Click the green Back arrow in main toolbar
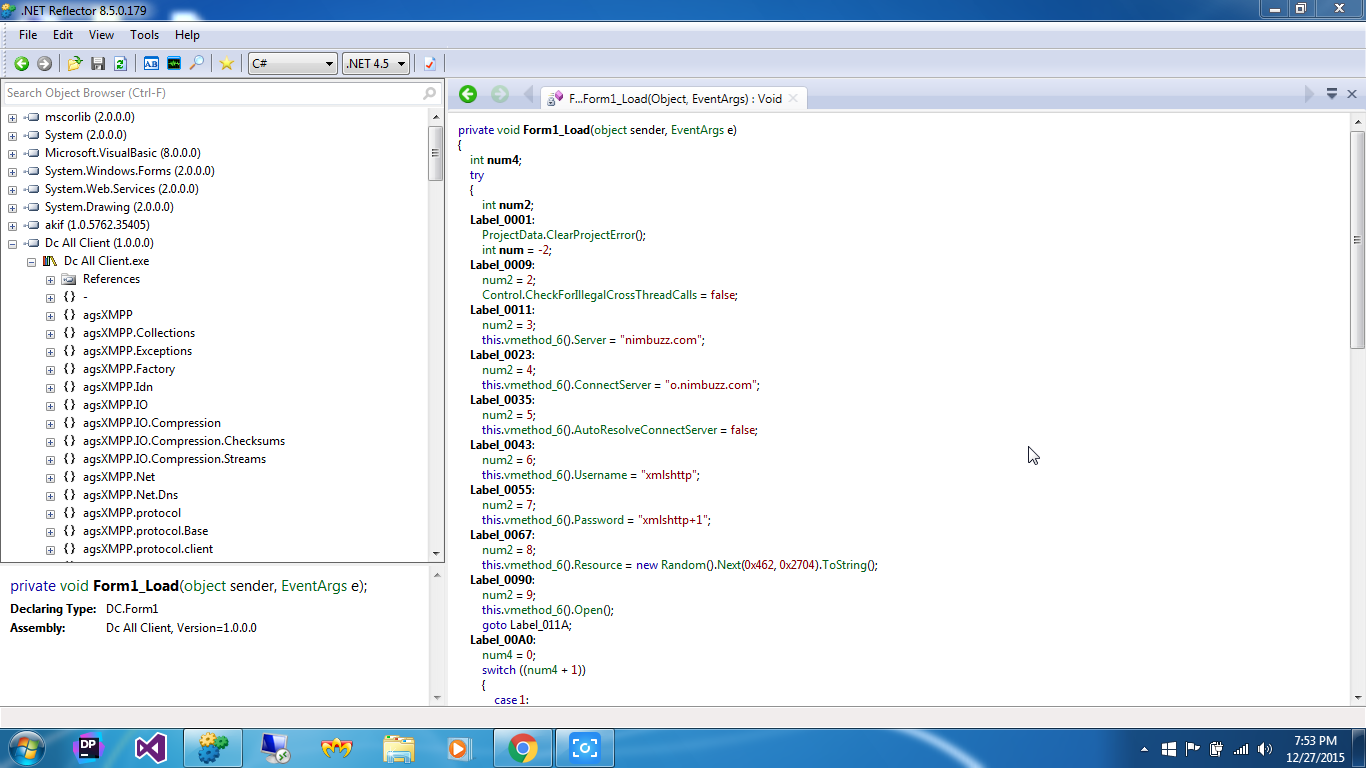This screenshot has width=1366, height=768. click(x=21, y=63)
